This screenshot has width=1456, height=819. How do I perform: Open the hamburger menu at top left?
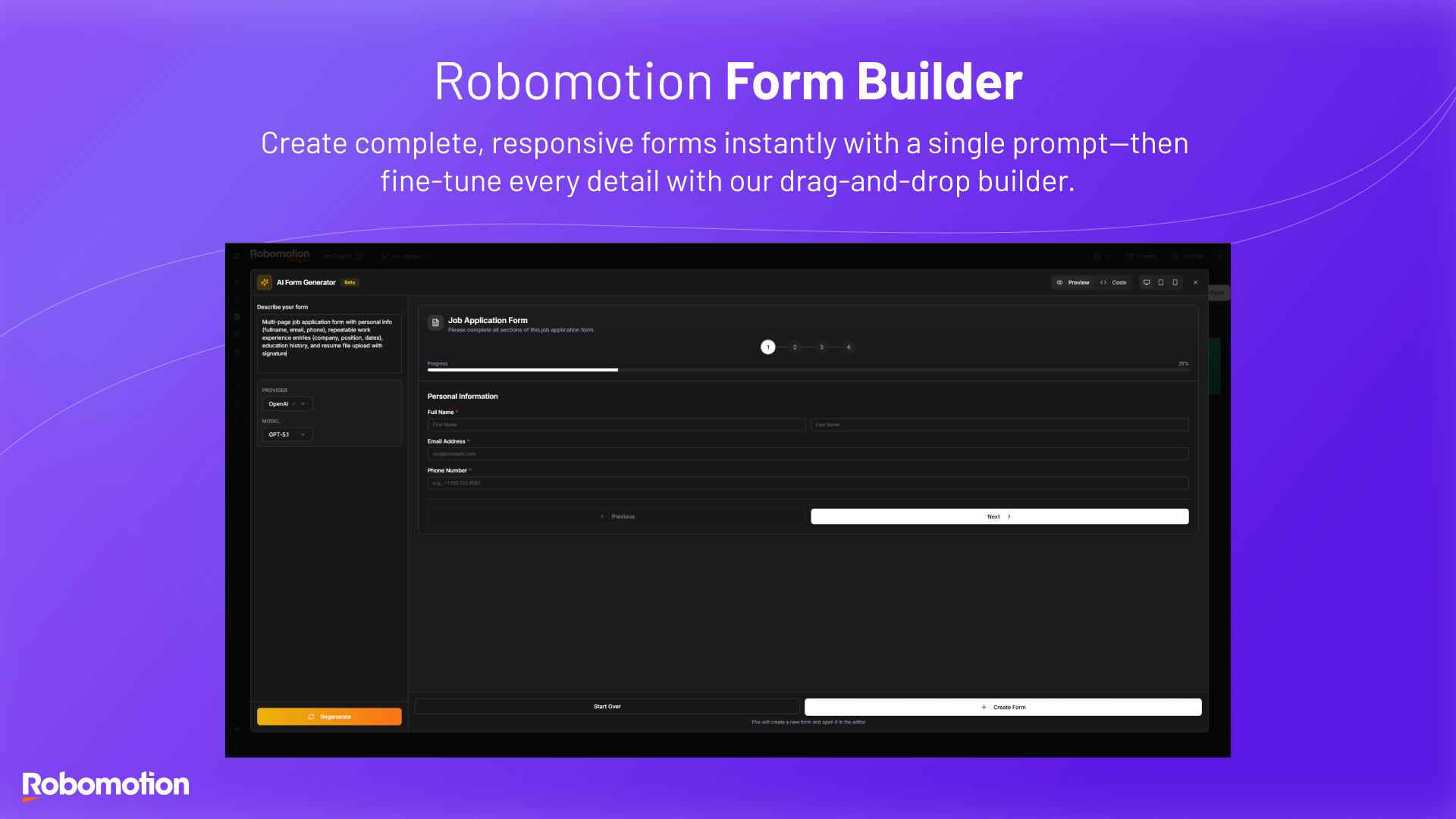(x=237, y=256)
